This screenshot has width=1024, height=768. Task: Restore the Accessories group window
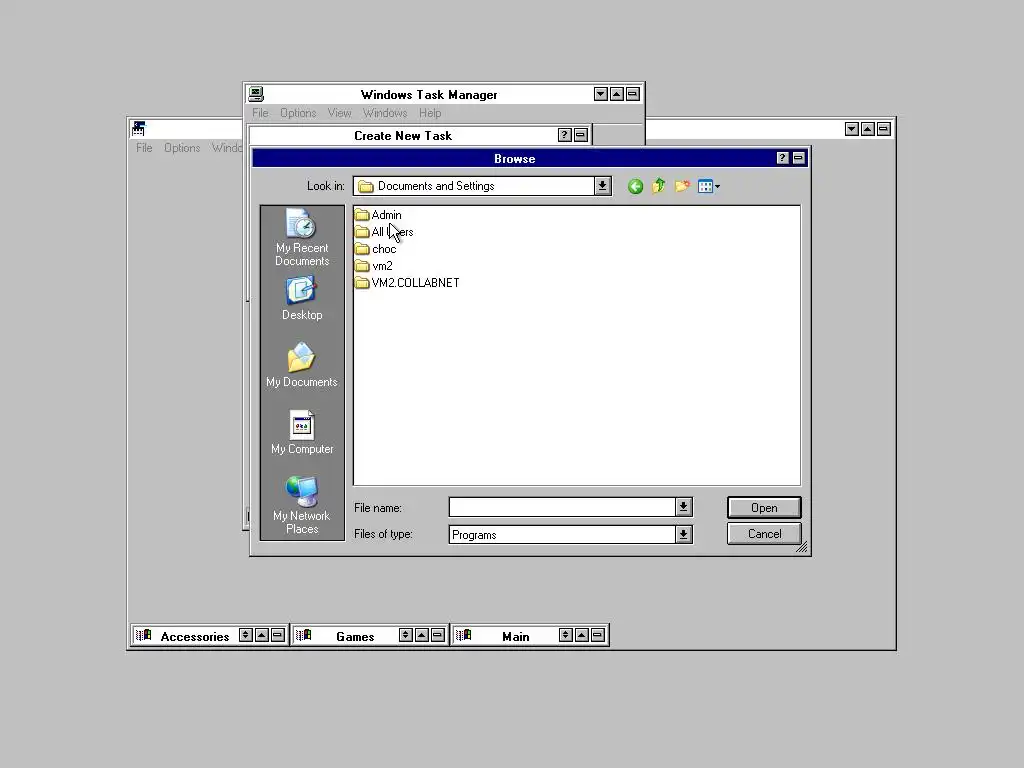246,635
